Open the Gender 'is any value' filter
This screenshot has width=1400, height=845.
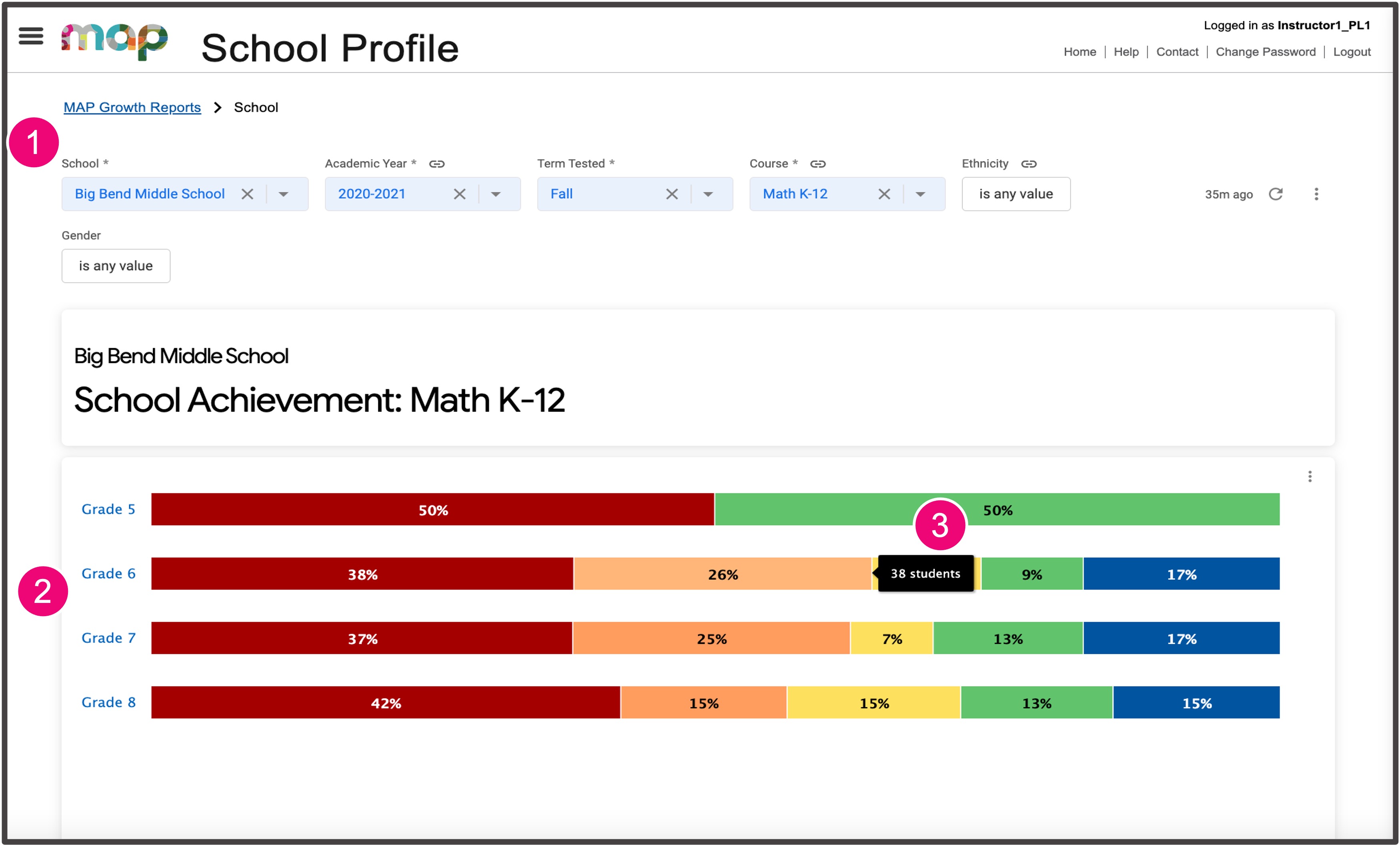pos(116,266)
